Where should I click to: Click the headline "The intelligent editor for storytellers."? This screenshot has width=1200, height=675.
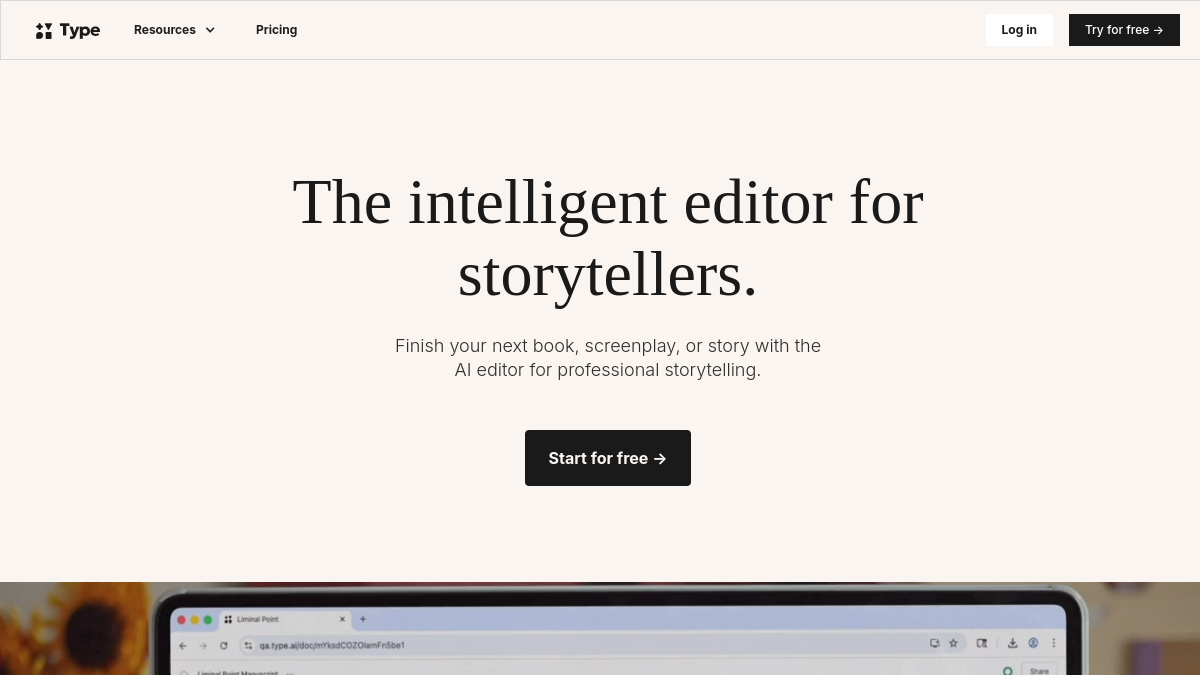608,238
